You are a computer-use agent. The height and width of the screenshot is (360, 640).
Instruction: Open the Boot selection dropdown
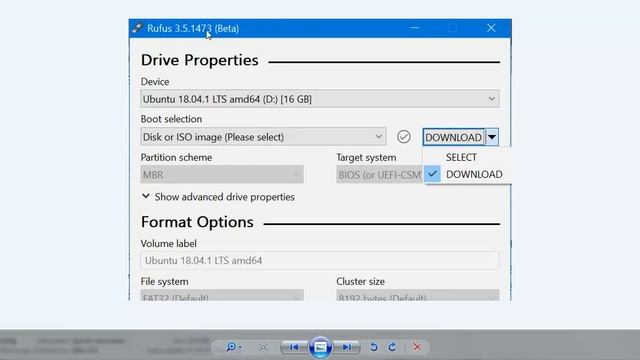click(x=263, y=137)
